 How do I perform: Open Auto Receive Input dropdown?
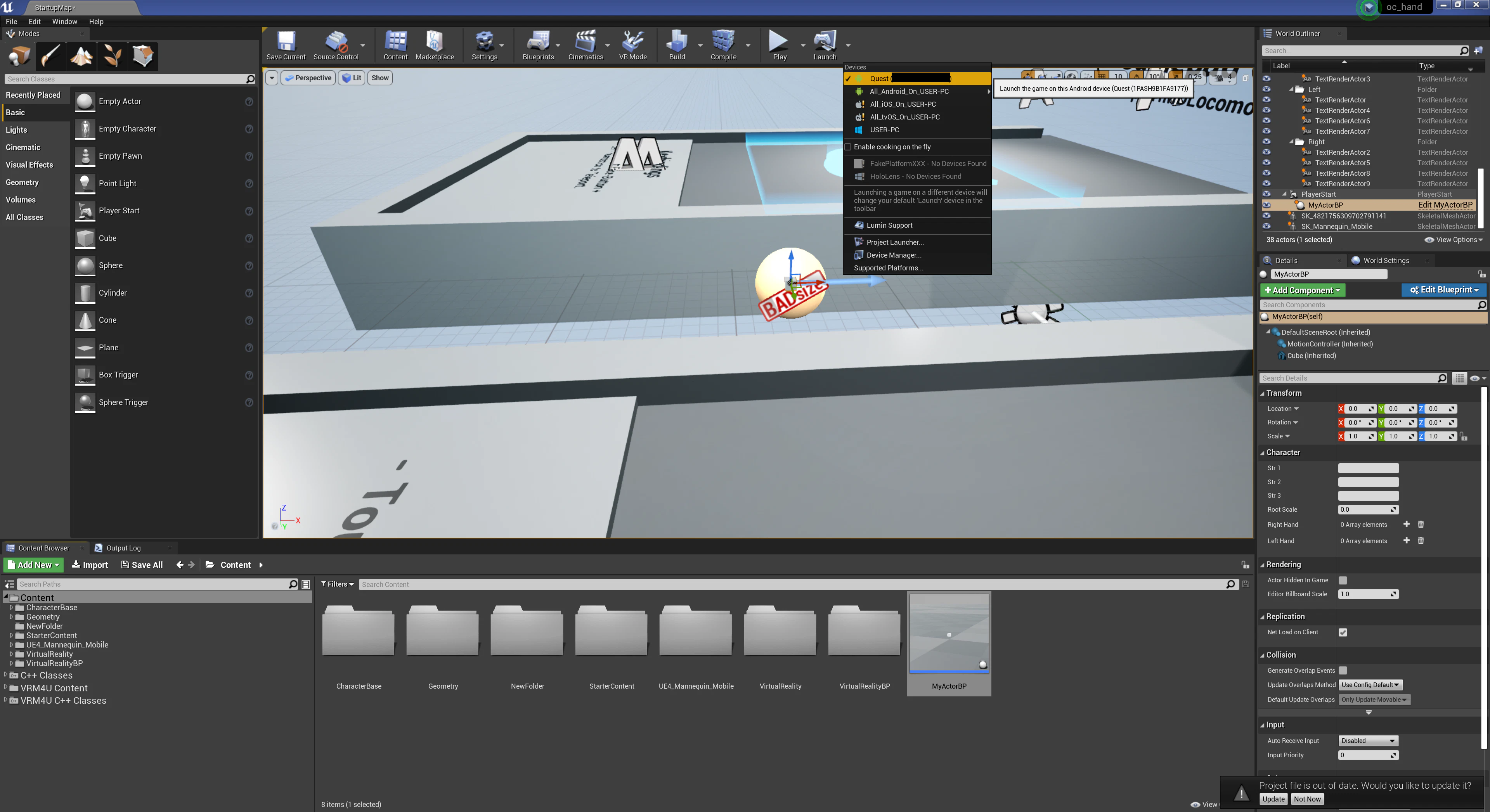[1368, 741]
